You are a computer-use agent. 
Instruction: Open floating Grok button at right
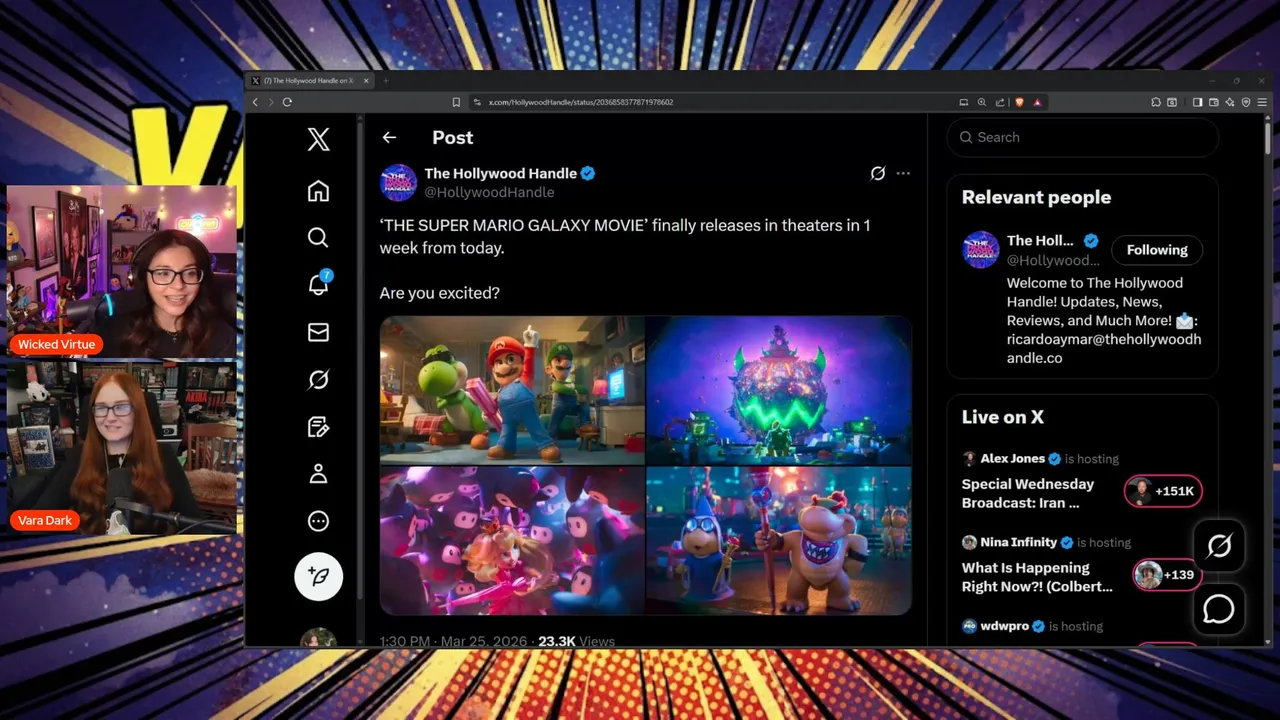(1219, 545)
